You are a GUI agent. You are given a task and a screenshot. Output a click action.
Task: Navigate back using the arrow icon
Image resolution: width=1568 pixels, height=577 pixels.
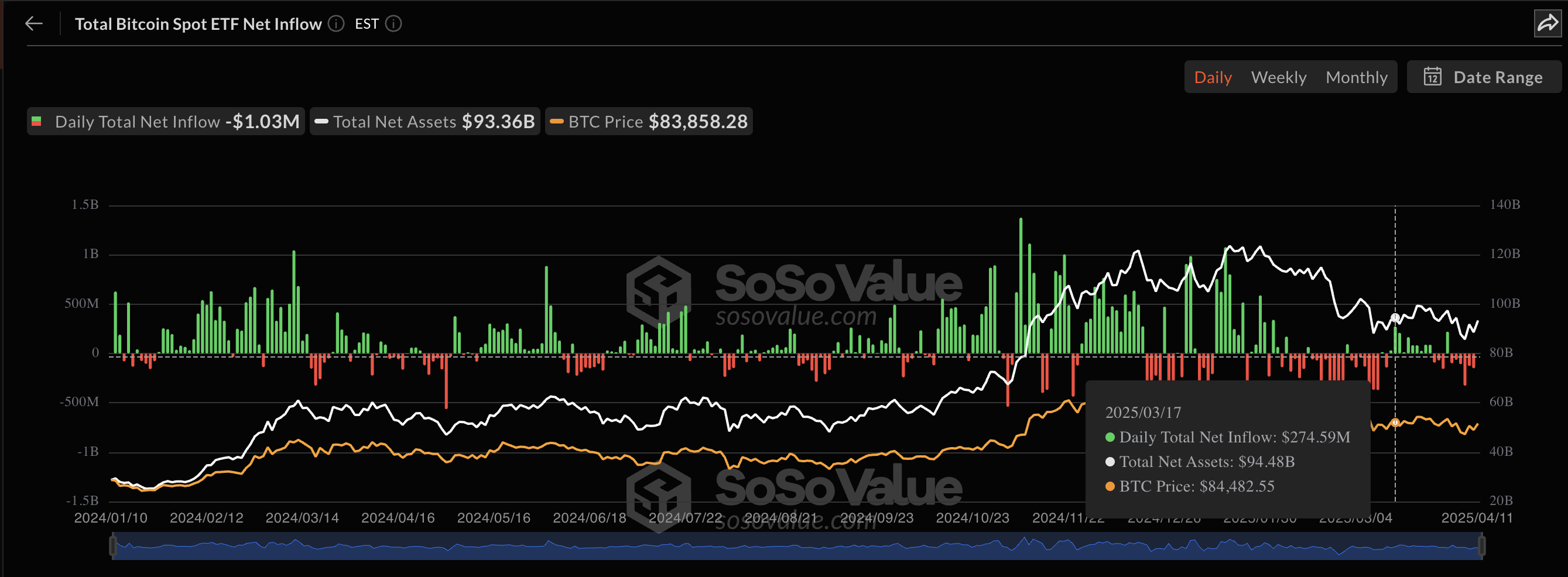33,23
